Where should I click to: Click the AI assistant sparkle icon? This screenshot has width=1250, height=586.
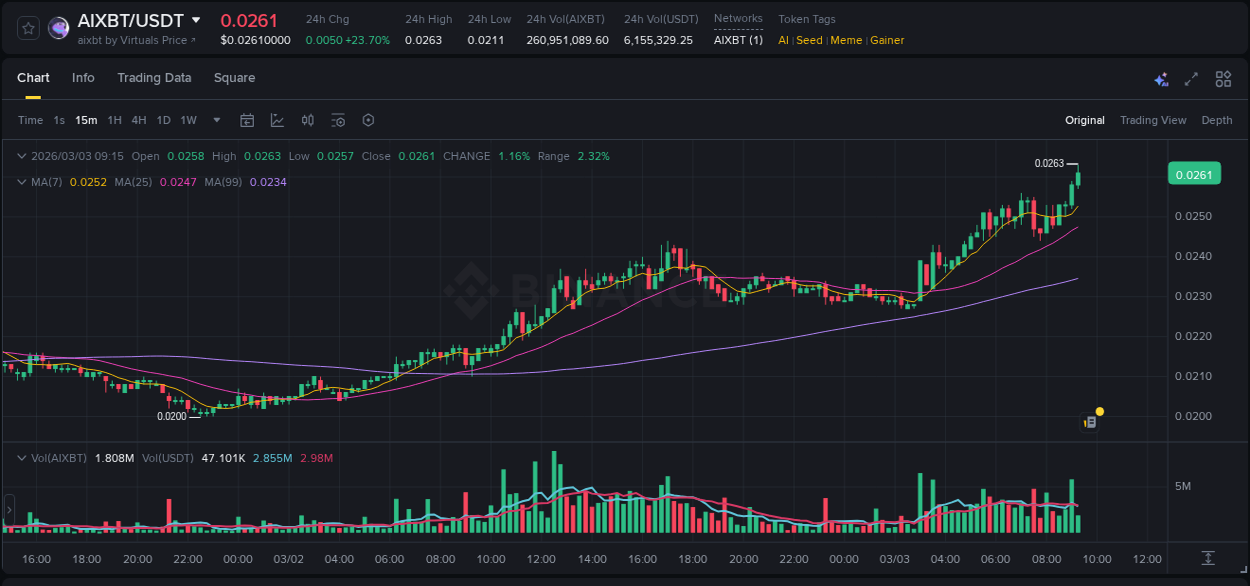coord(1160,78)
